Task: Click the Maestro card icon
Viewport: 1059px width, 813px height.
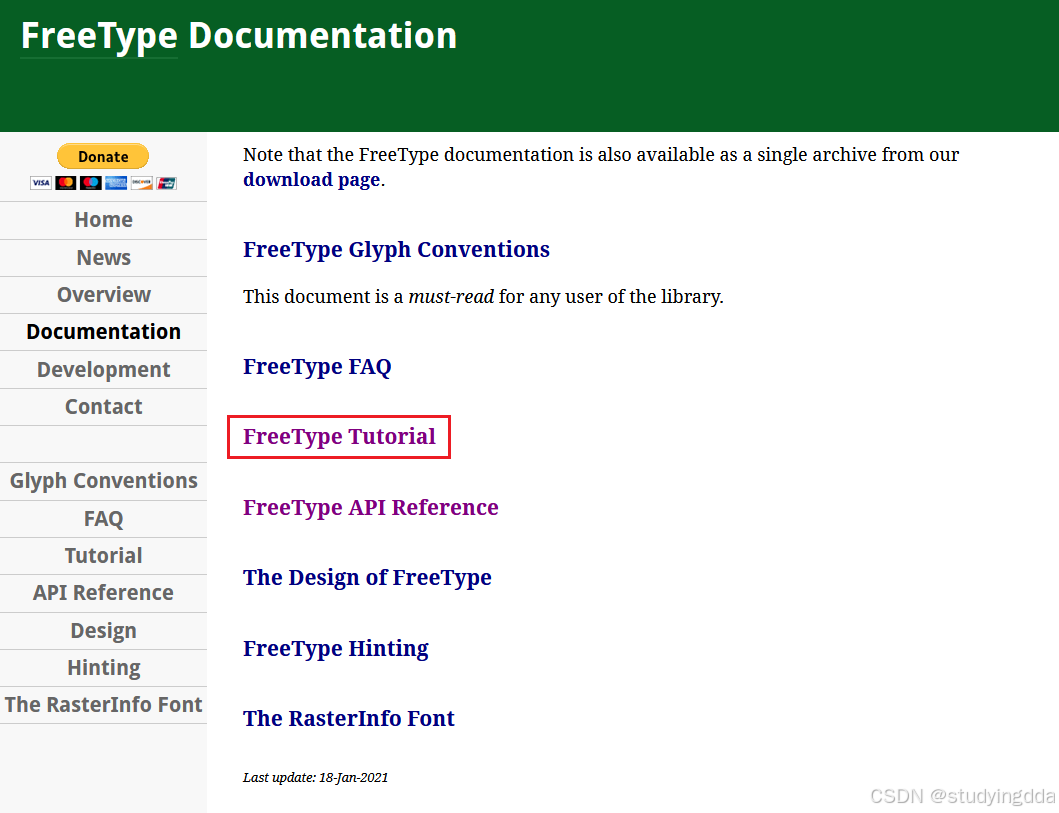Action: click(91, 183)
